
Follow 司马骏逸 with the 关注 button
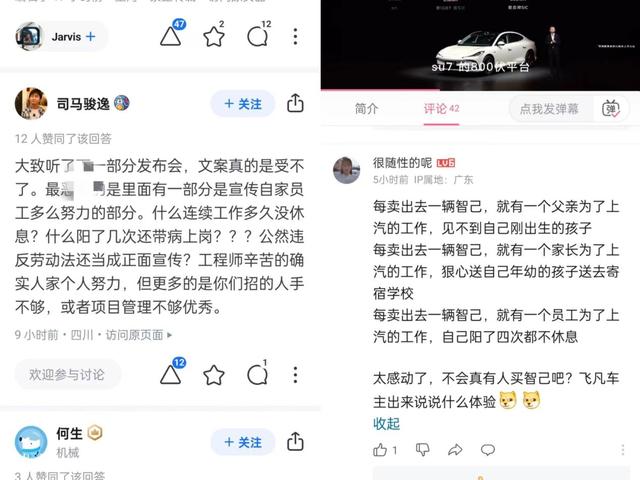242,104
